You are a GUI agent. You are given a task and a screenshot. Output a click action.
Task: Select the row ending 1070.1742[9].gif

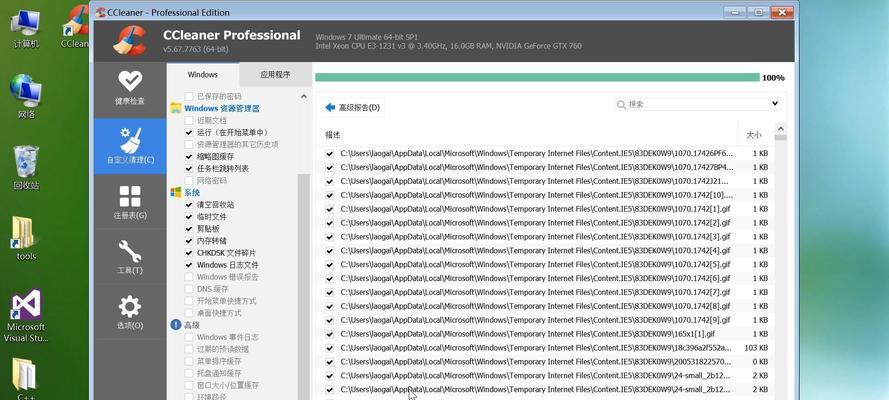[x=546, y=320]
